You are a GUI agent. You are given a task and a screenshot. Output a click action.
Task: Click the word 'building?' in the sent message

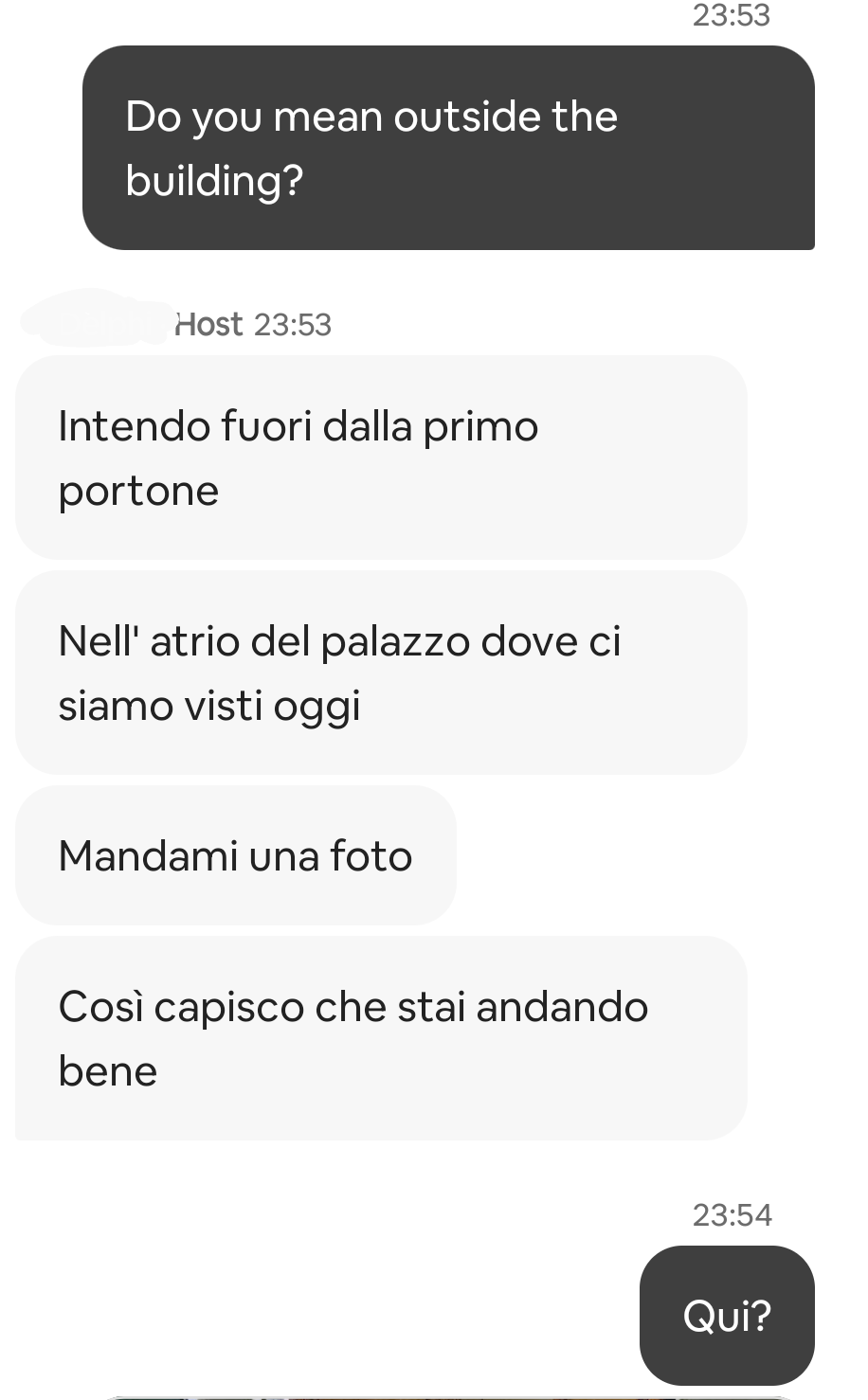coord(214,180)
